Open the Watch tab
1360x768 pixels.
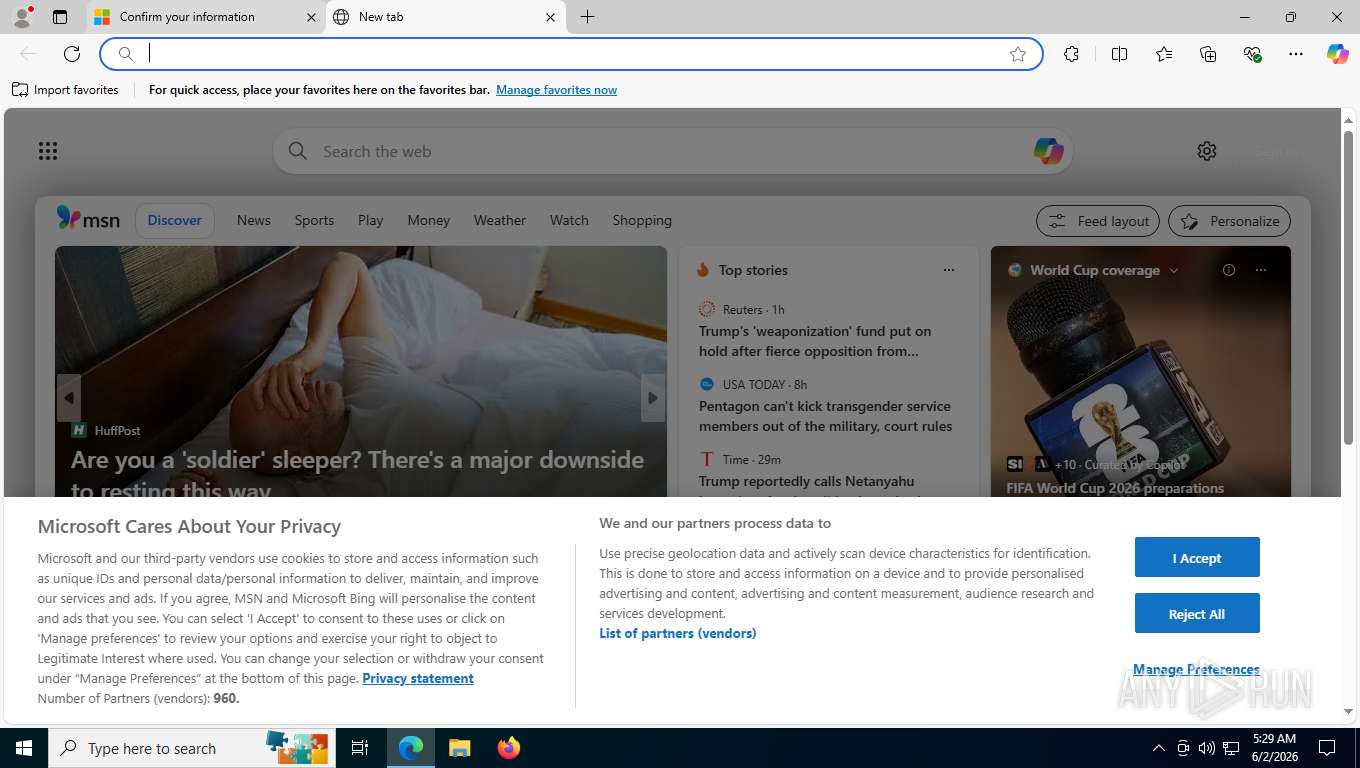pos(569,220)
